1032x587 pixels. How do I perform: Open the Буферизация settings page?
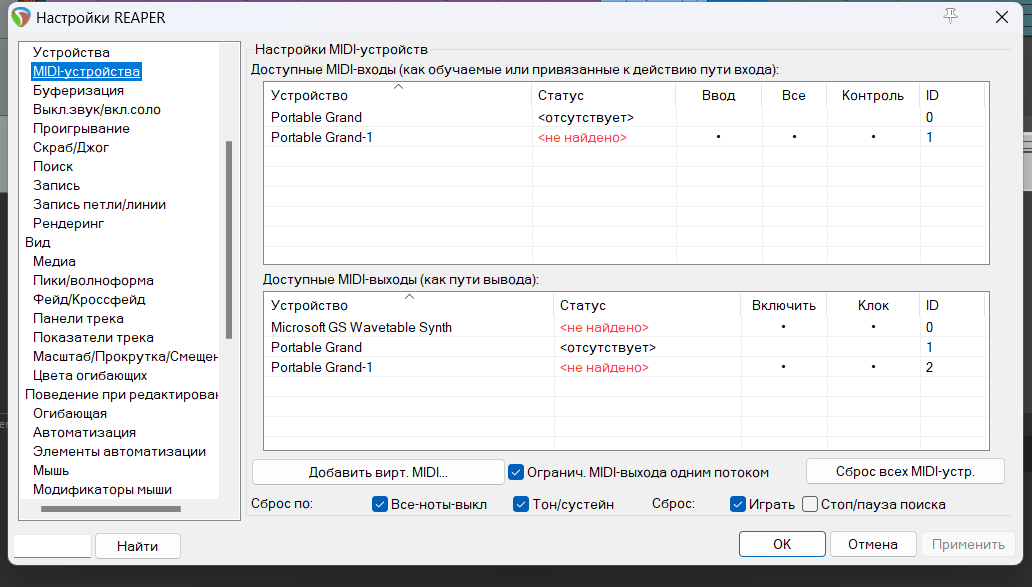point(78,91)
